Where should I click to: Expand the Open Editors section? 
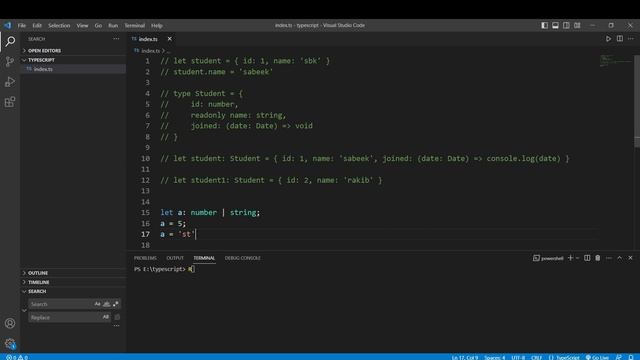coord(73,51)
